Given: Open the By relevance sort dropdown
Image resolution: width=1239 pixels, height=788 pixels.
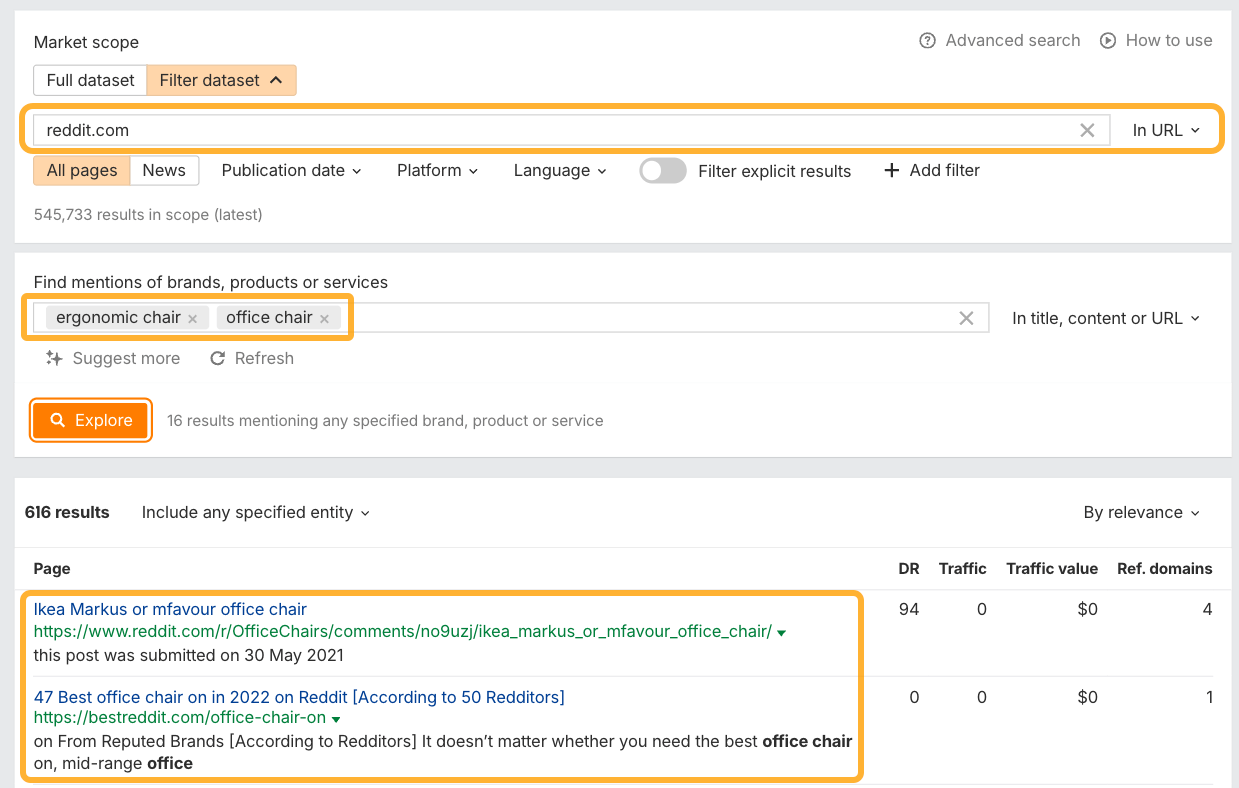Looking at the screenshot, I should click(1141, 512).
